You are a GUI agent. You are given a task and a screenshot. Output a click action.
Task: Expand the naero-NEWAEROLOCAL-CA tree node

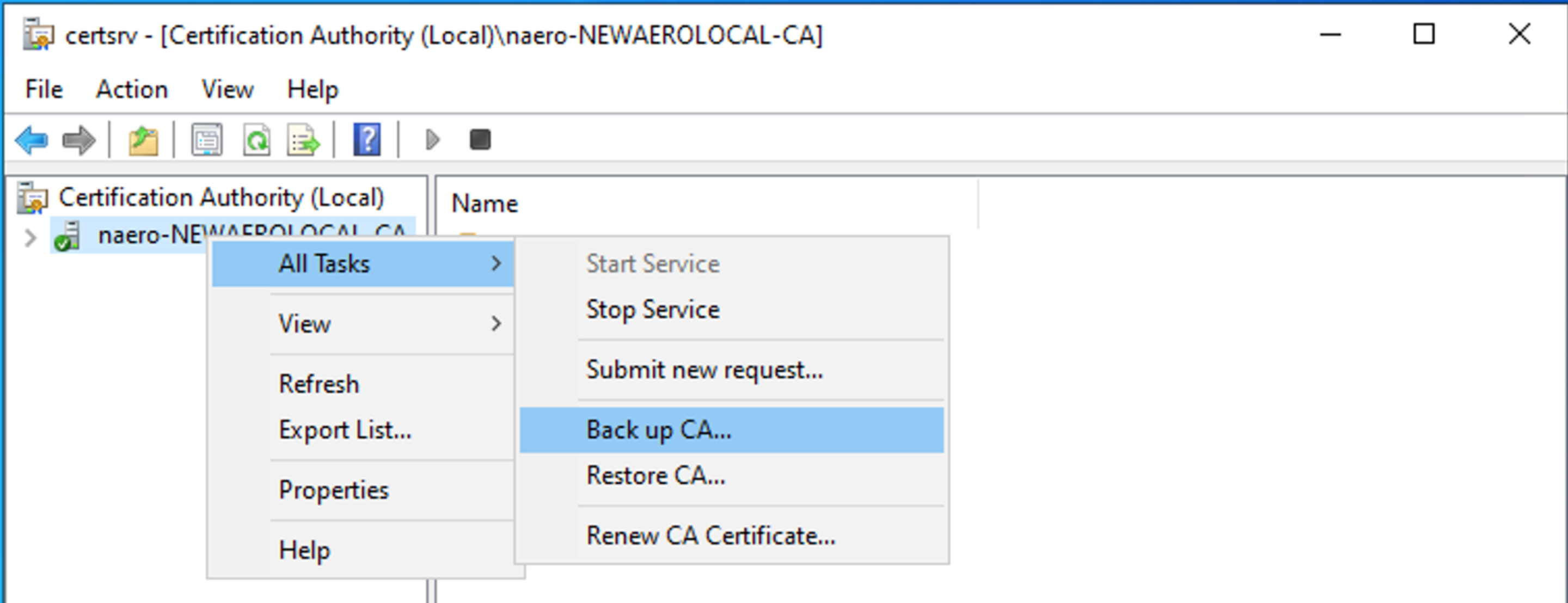[x=30, y=237]
